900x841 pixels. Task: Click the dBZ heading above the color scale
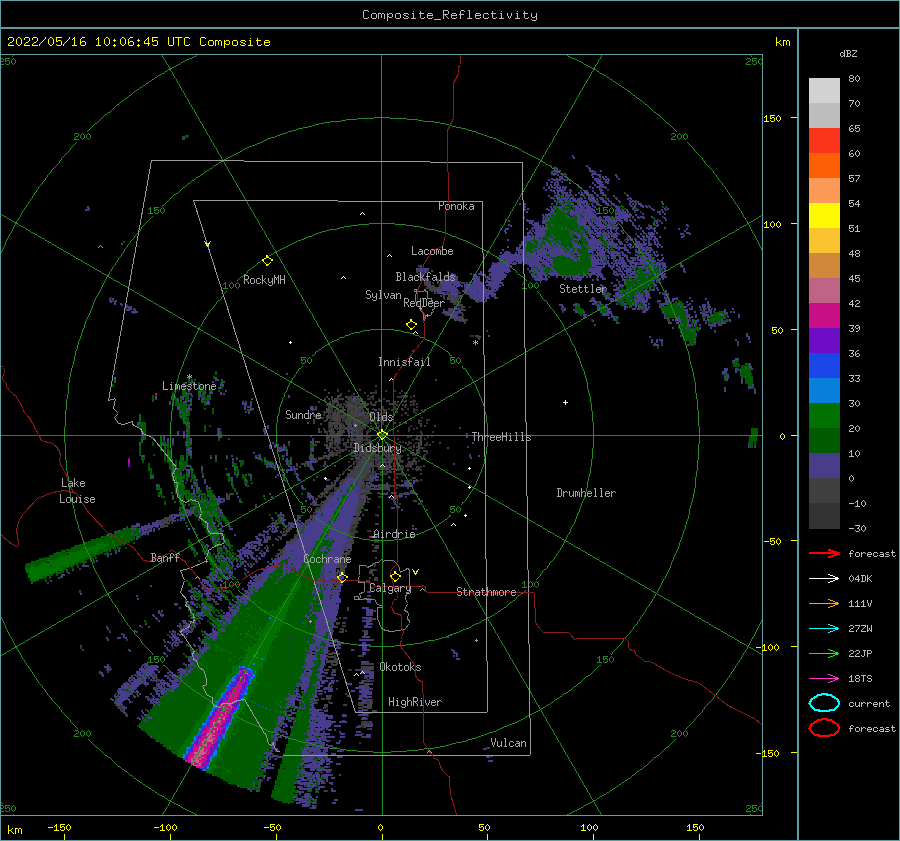coord(848,53)
